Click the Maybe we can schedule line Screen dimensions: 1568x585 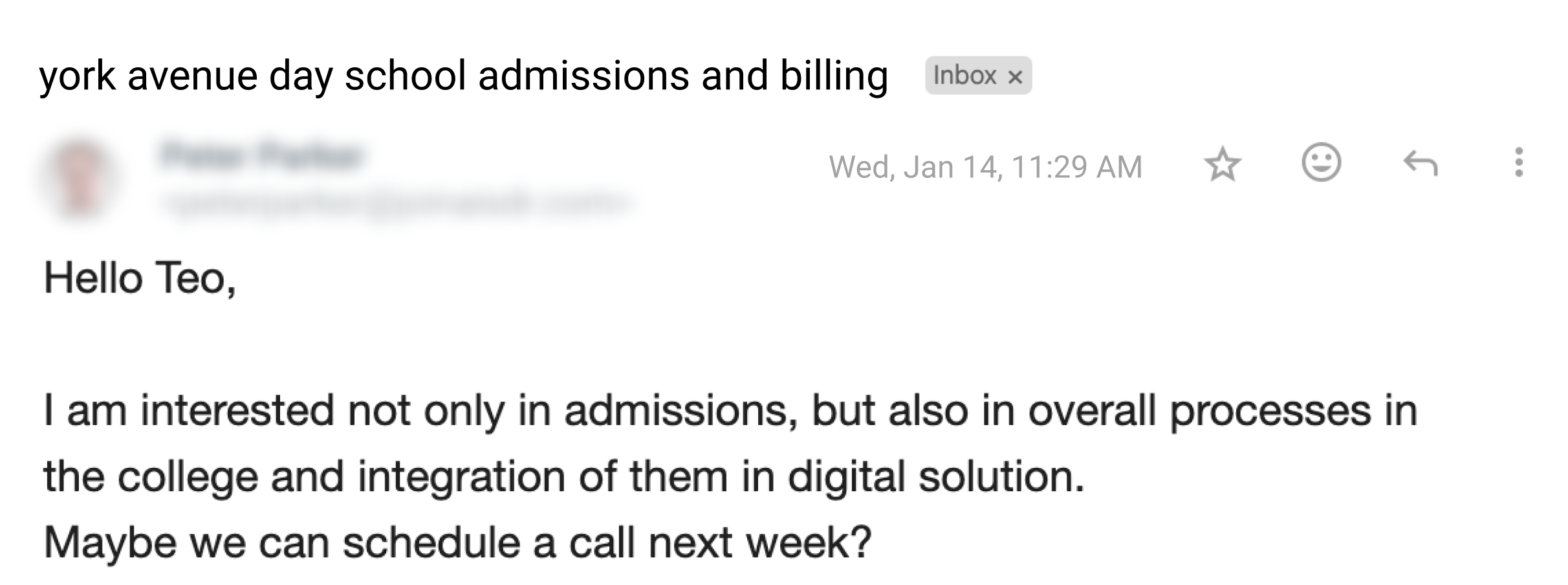pyautogui.click(x=457, y=542)
